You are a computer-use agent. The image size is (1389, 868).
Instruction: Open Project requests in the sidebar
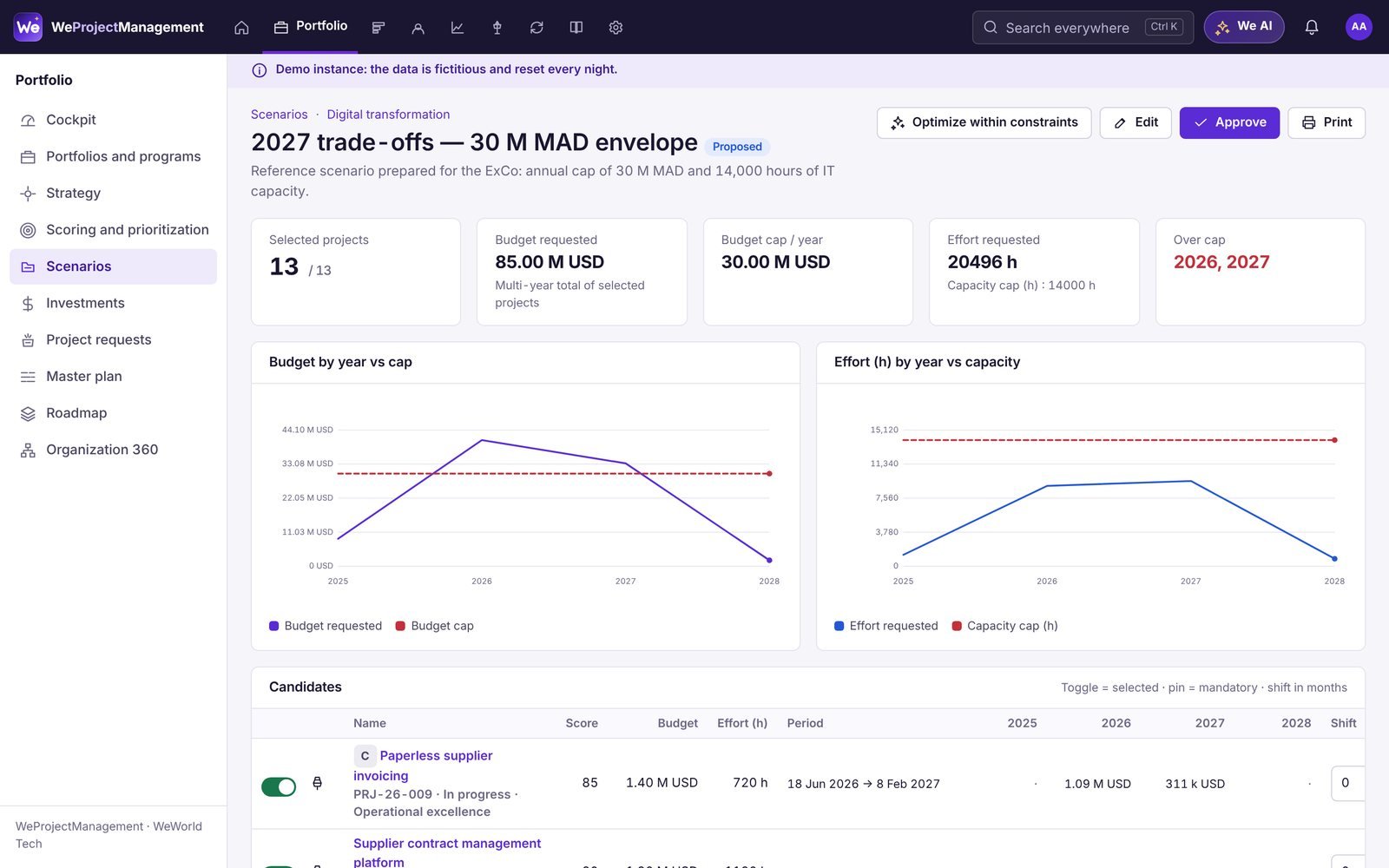click(x=113, y=339)
